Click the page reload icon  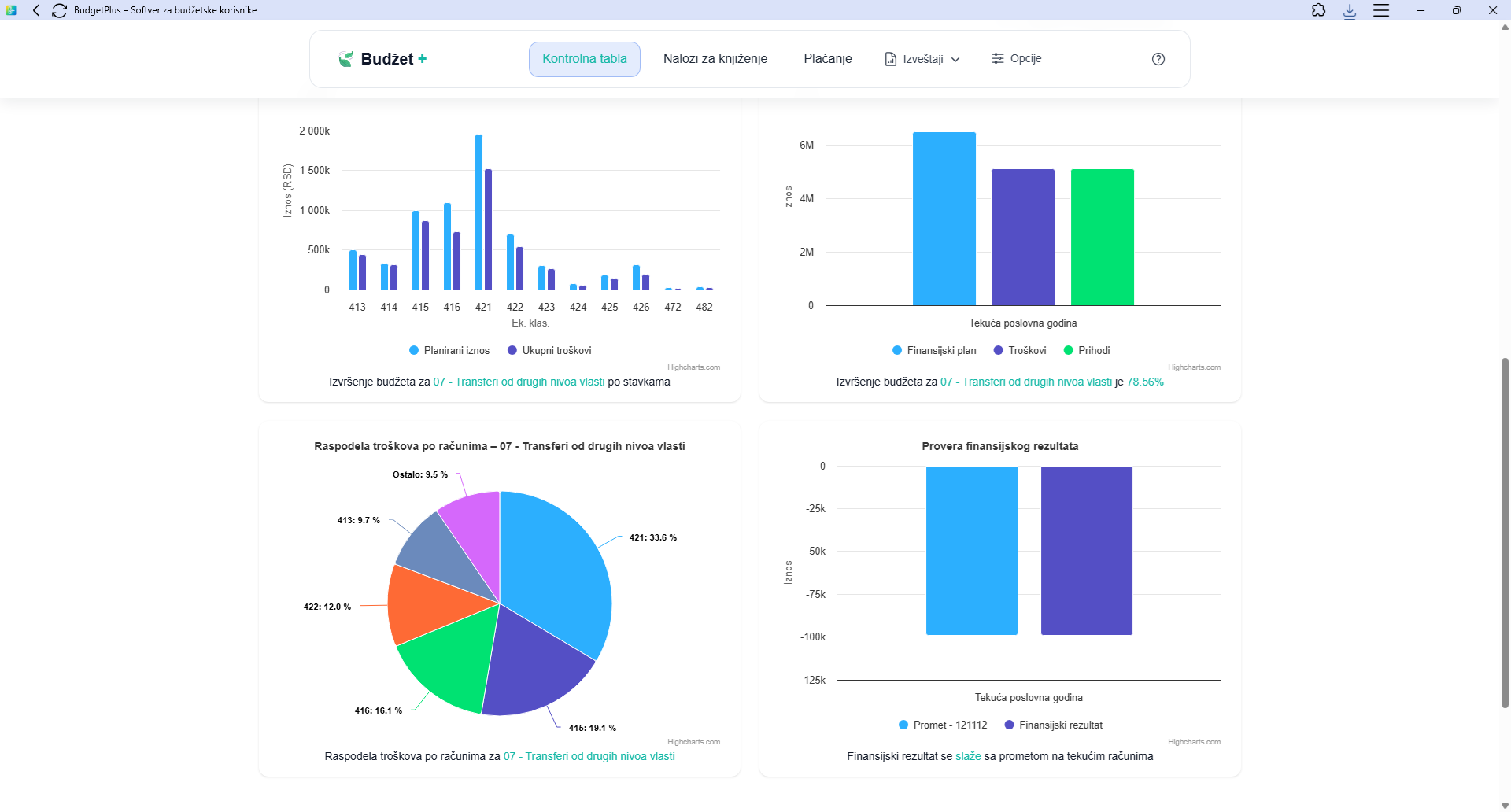[x=59, y=10]
